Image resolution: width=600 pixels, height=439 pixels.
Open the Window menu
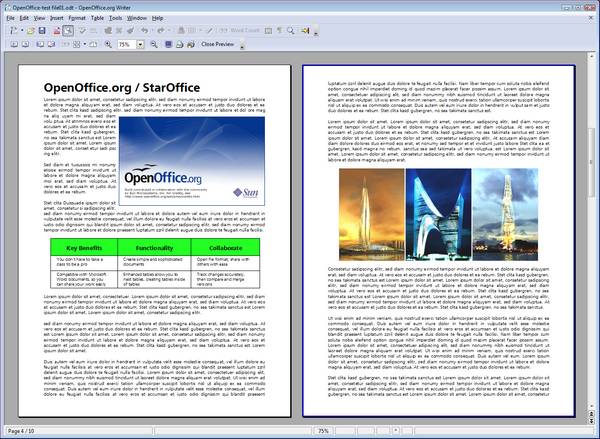[137, 18]
